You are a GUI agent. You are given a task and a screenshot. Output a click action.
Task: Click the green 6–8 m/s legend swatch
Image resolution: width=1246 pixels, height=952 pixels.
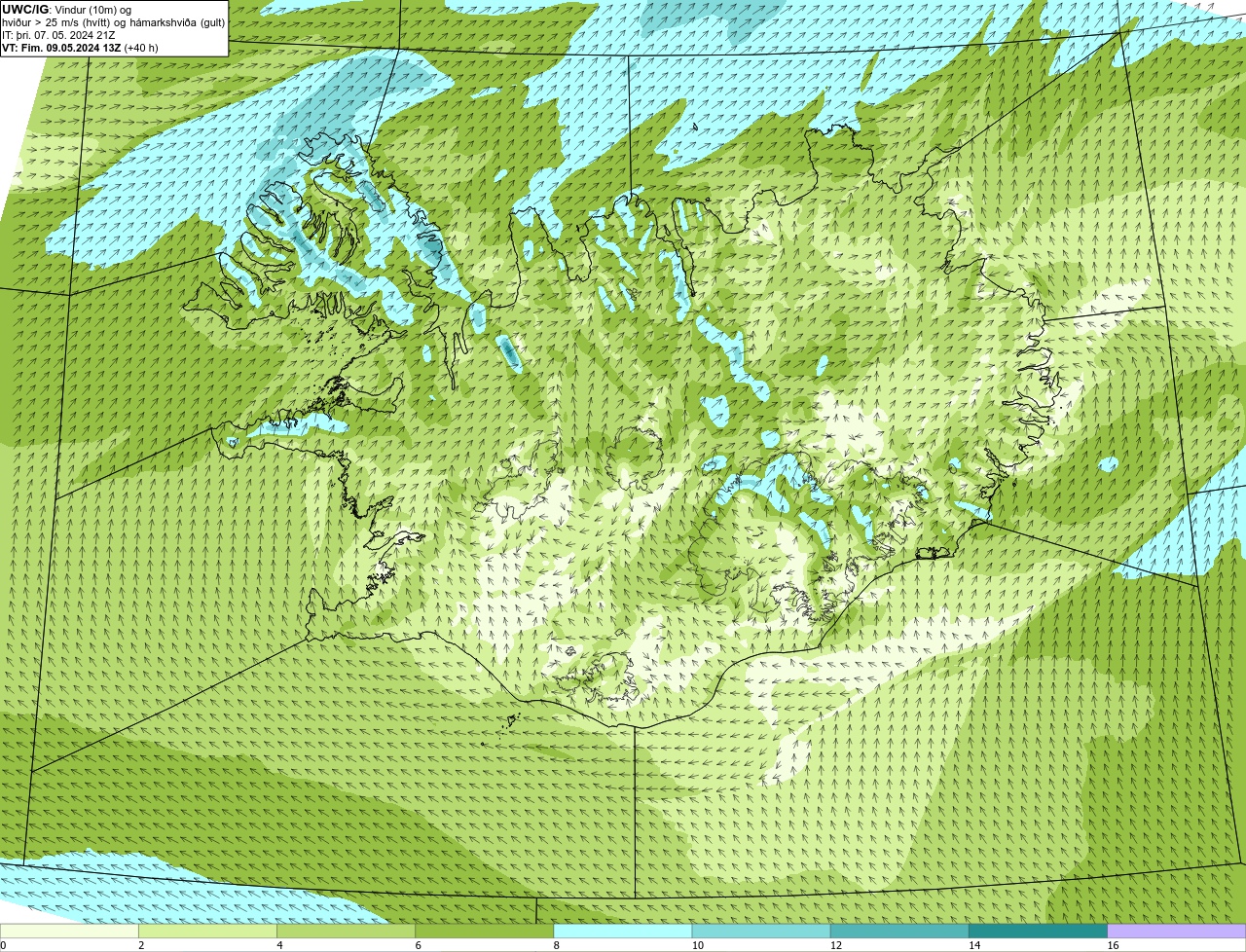tap(484, 931)
